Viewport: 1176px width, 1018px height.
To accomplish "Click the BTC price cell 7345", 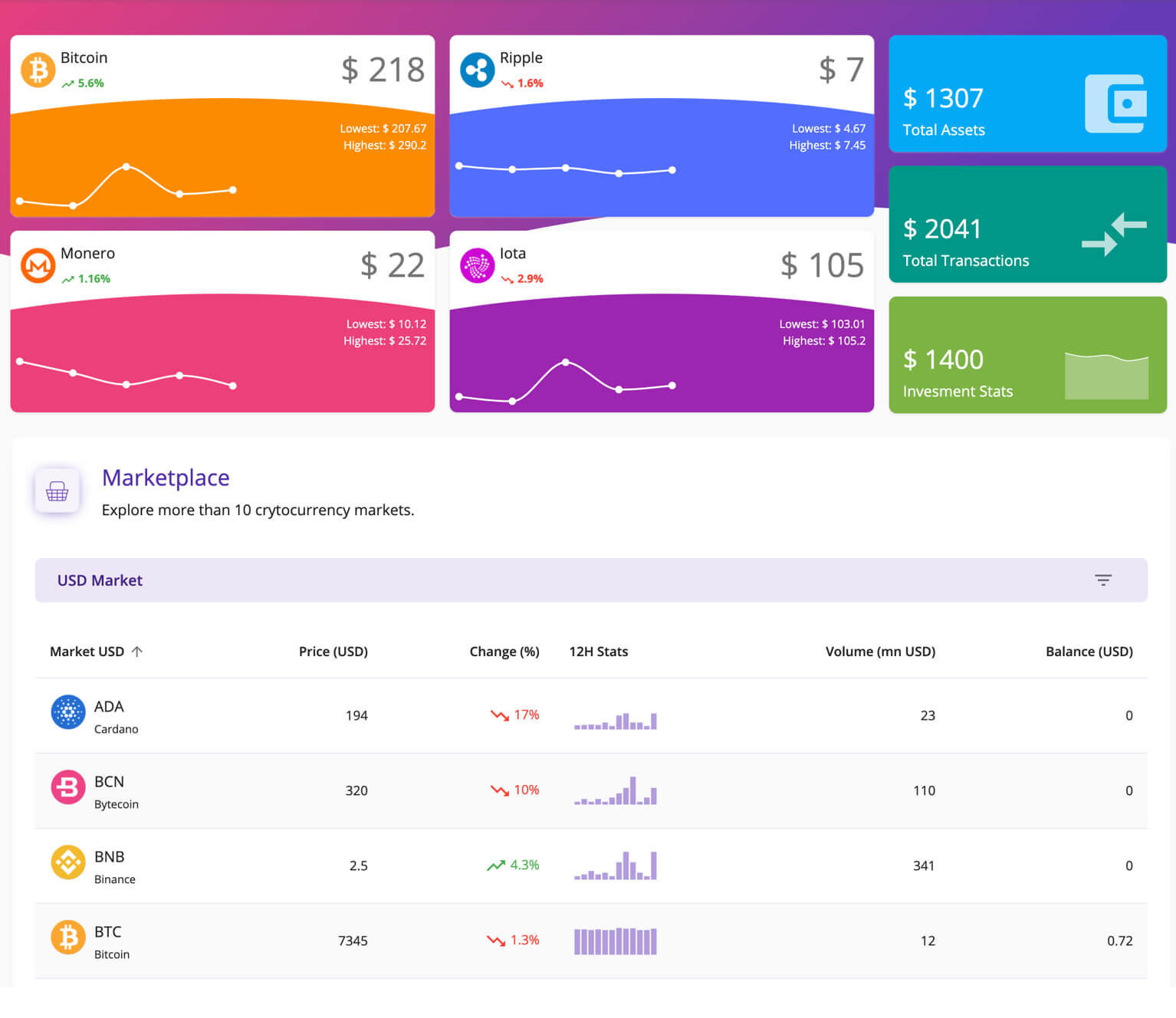I will click(353, 941).
